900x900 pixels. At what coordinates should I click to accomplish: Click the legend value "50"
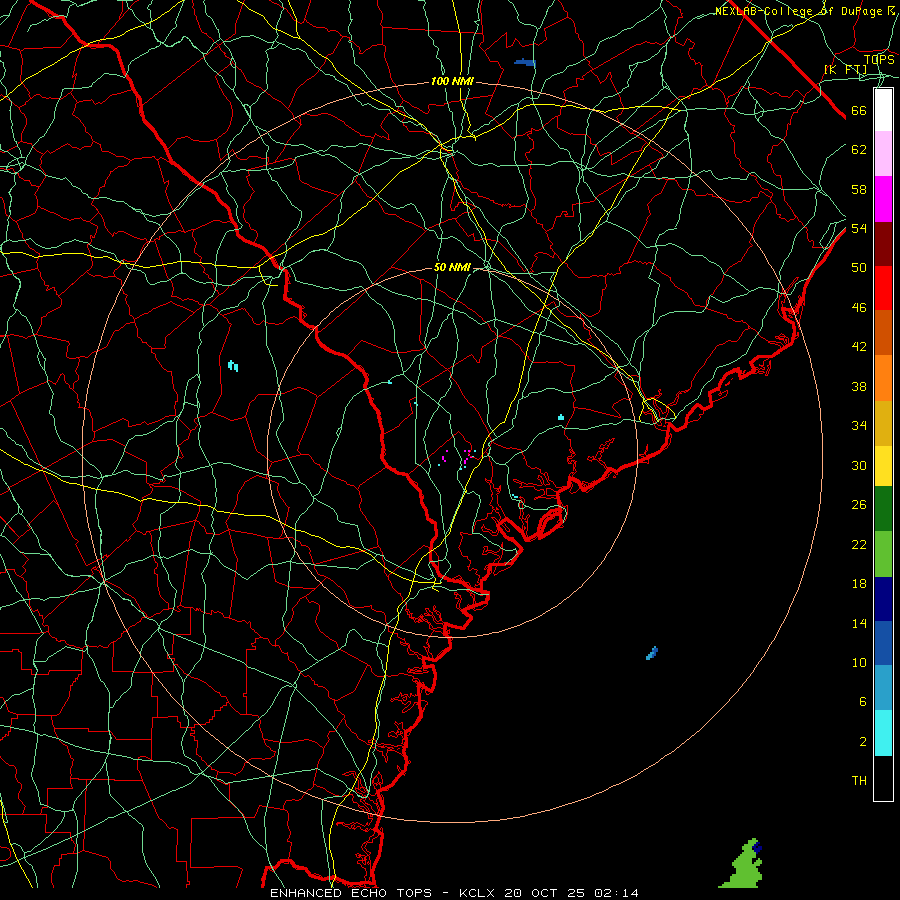coord(859,267)
